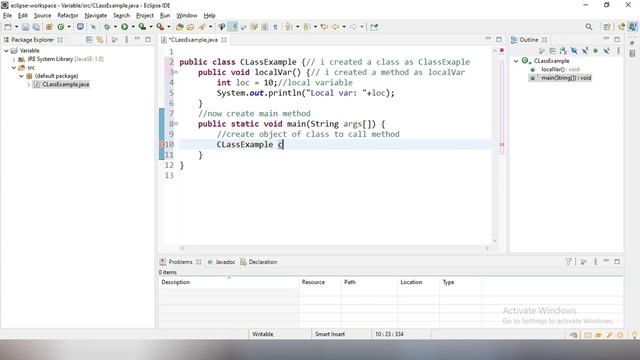Toggle Hide Non-Public Members in Outline
The width and height of the screenshot is (640, 360).
coord(596,51)
